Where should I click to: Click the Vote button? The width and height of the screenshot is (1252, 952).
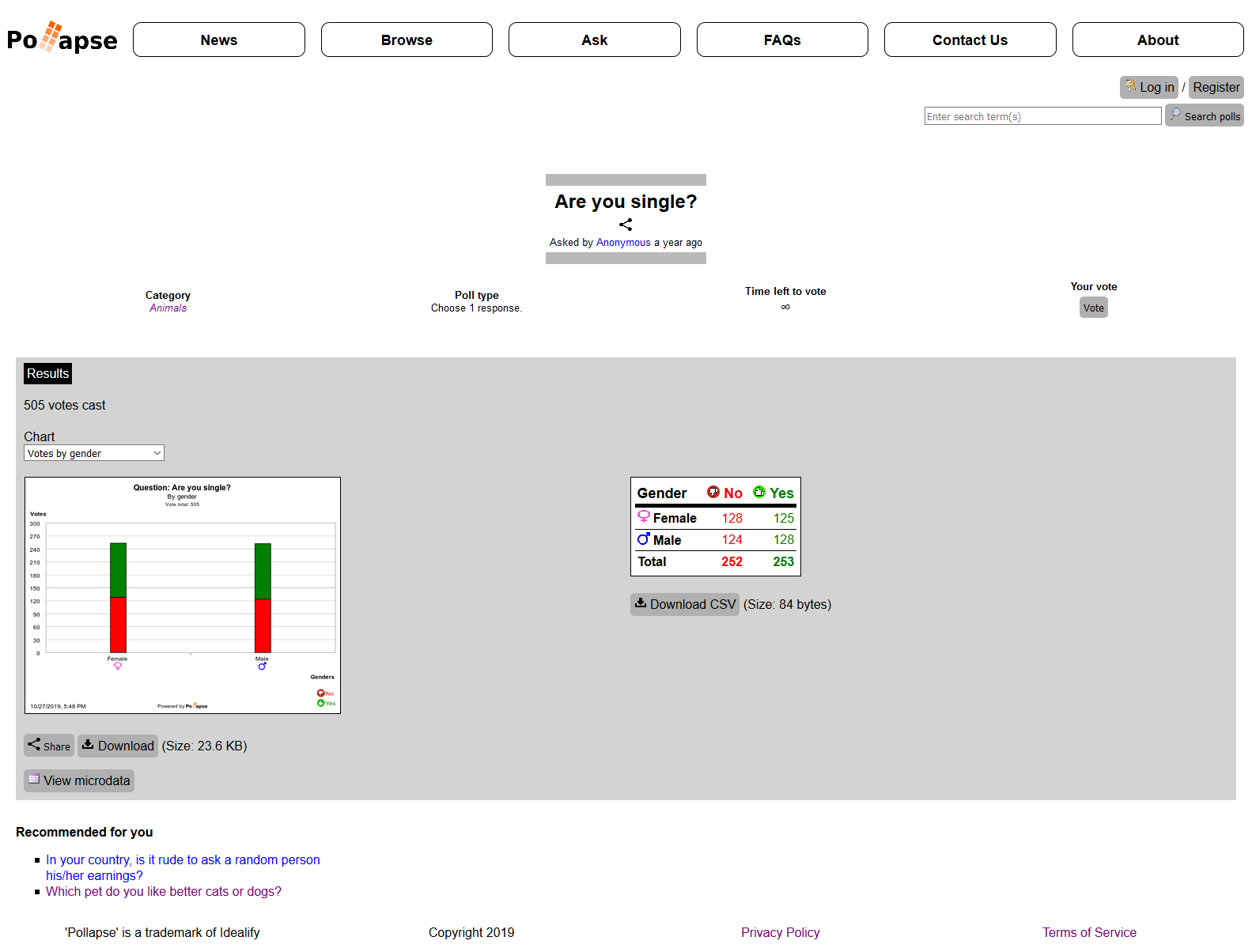click(x=1094, y=308)
